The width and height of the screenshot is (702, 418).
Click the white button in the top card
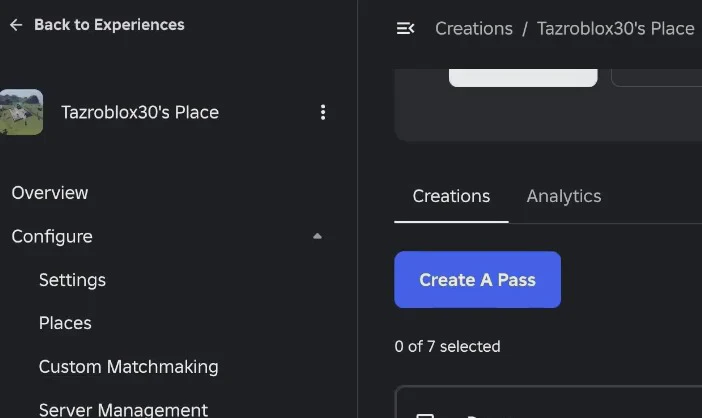523,78
